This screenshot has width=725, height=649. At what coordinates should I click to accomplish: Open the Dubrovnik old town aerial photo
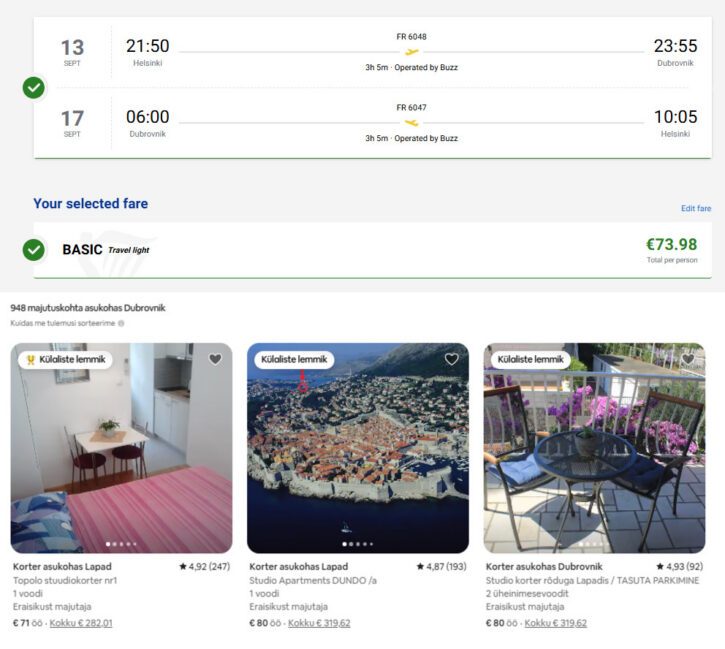click(357, 450)
